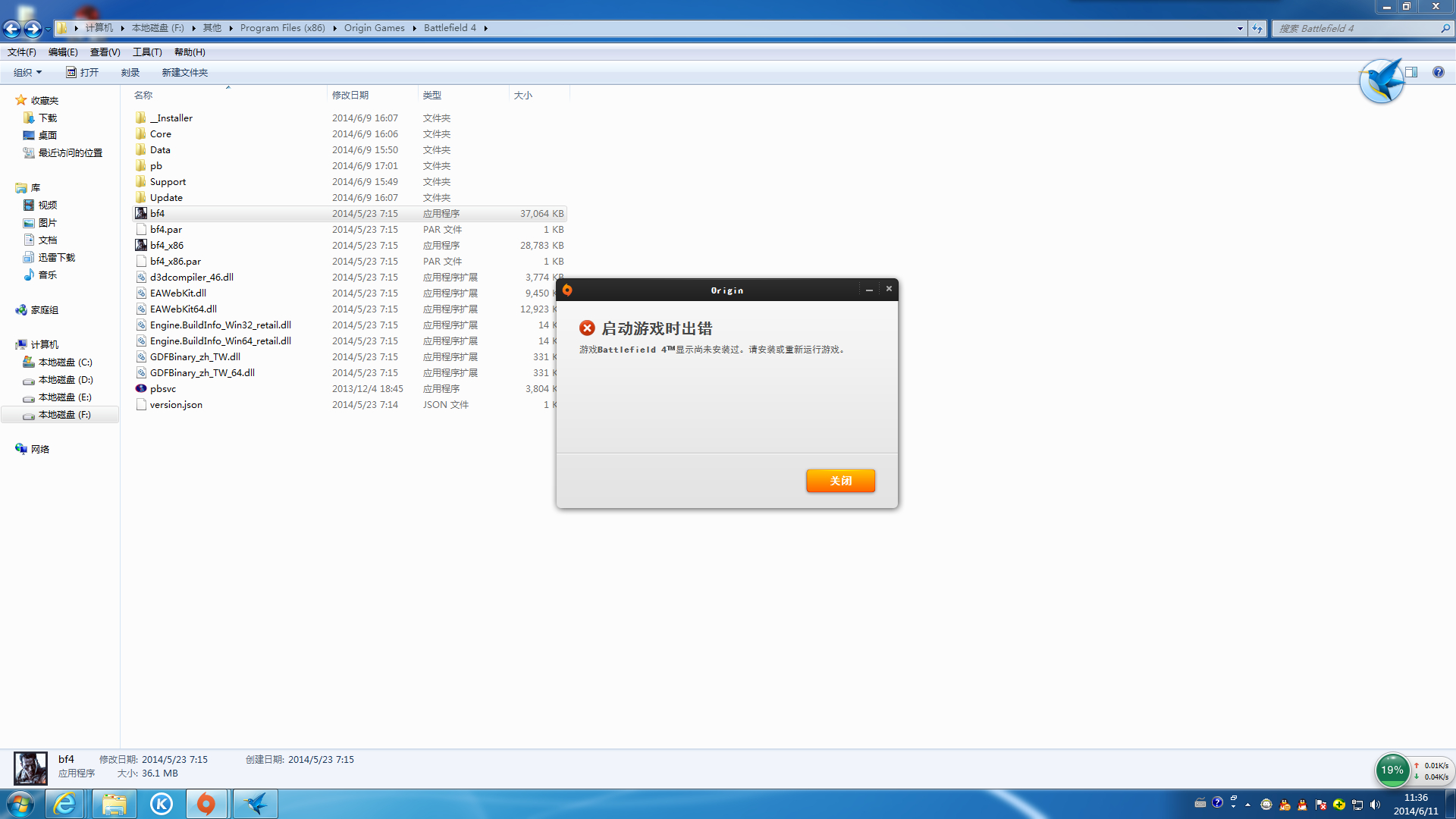Click 新建文件夹 in the toolbar

[x=184, y=72]
